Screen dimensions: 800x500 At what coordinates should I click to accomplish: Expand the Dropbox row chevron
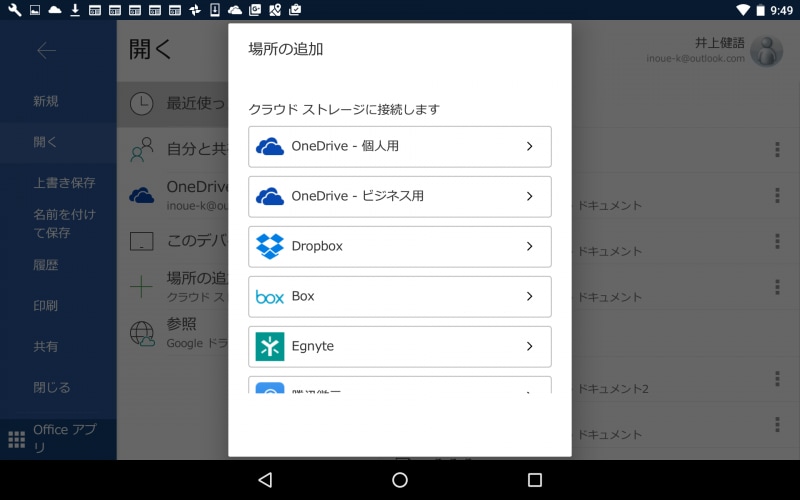tap(530, 246)
